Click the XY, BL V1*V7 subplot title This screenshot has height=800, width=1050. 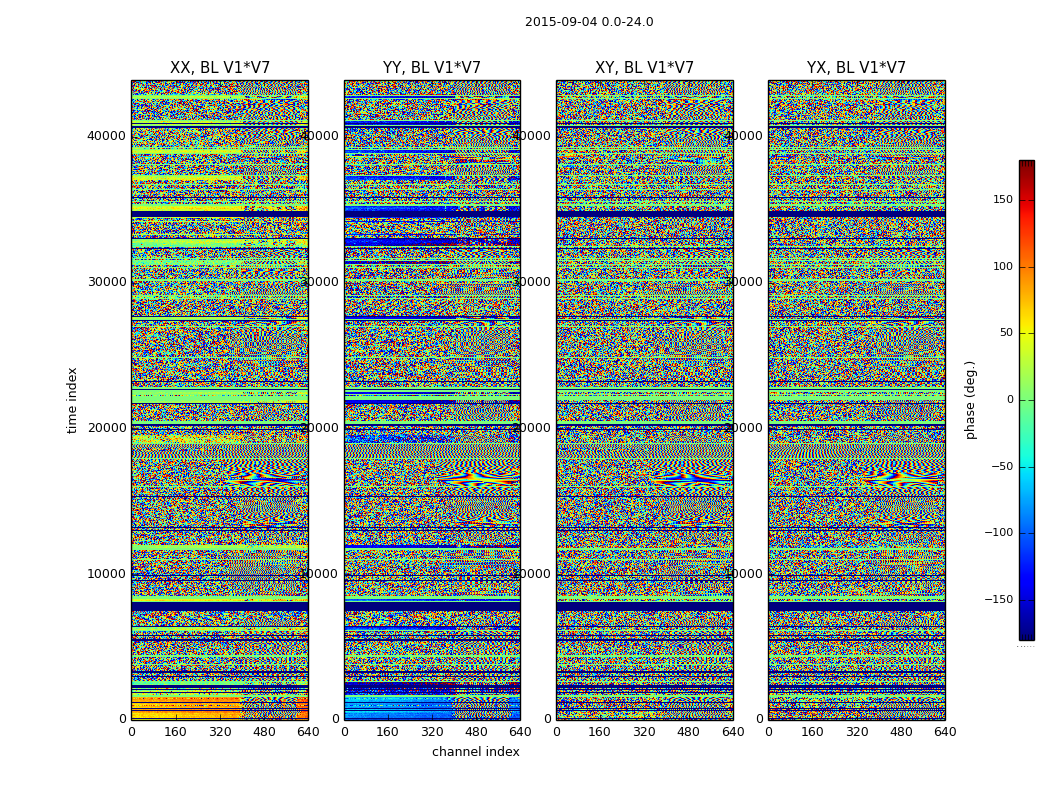644,68
